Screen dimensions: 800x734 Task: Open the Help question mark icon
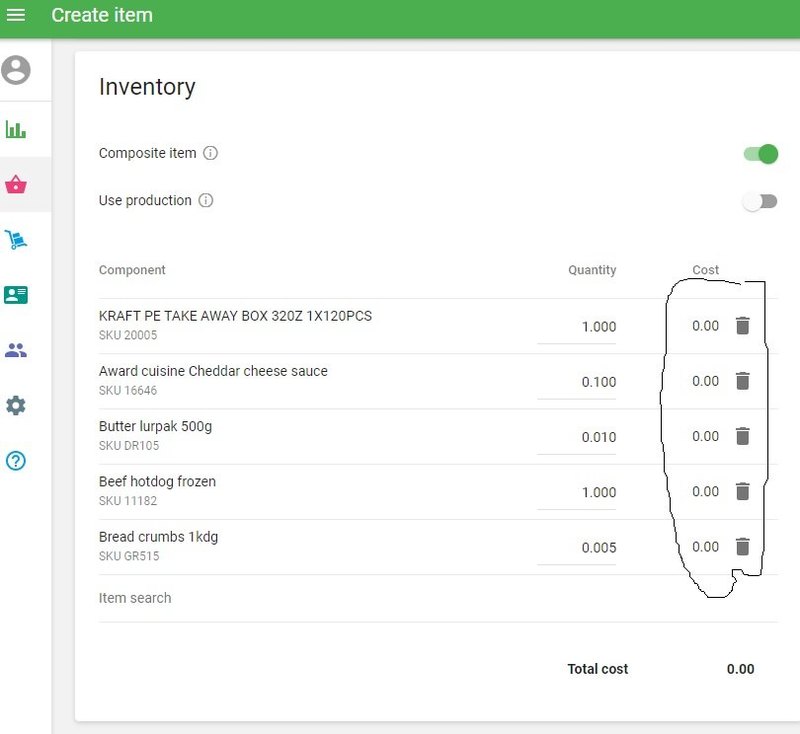[16, 461]
